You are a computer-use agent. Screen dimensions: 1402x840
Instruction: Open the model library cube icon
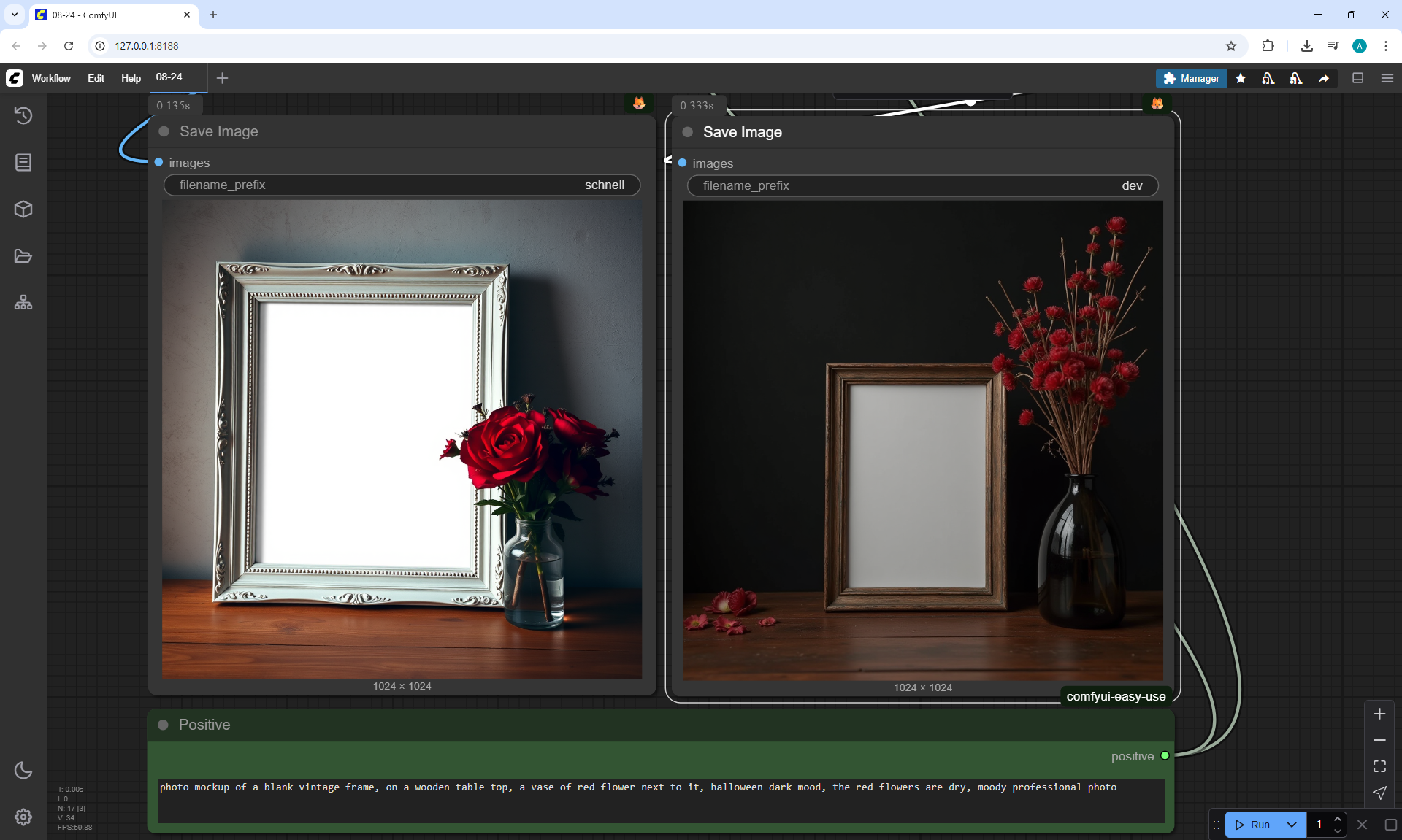click(23, 209)
